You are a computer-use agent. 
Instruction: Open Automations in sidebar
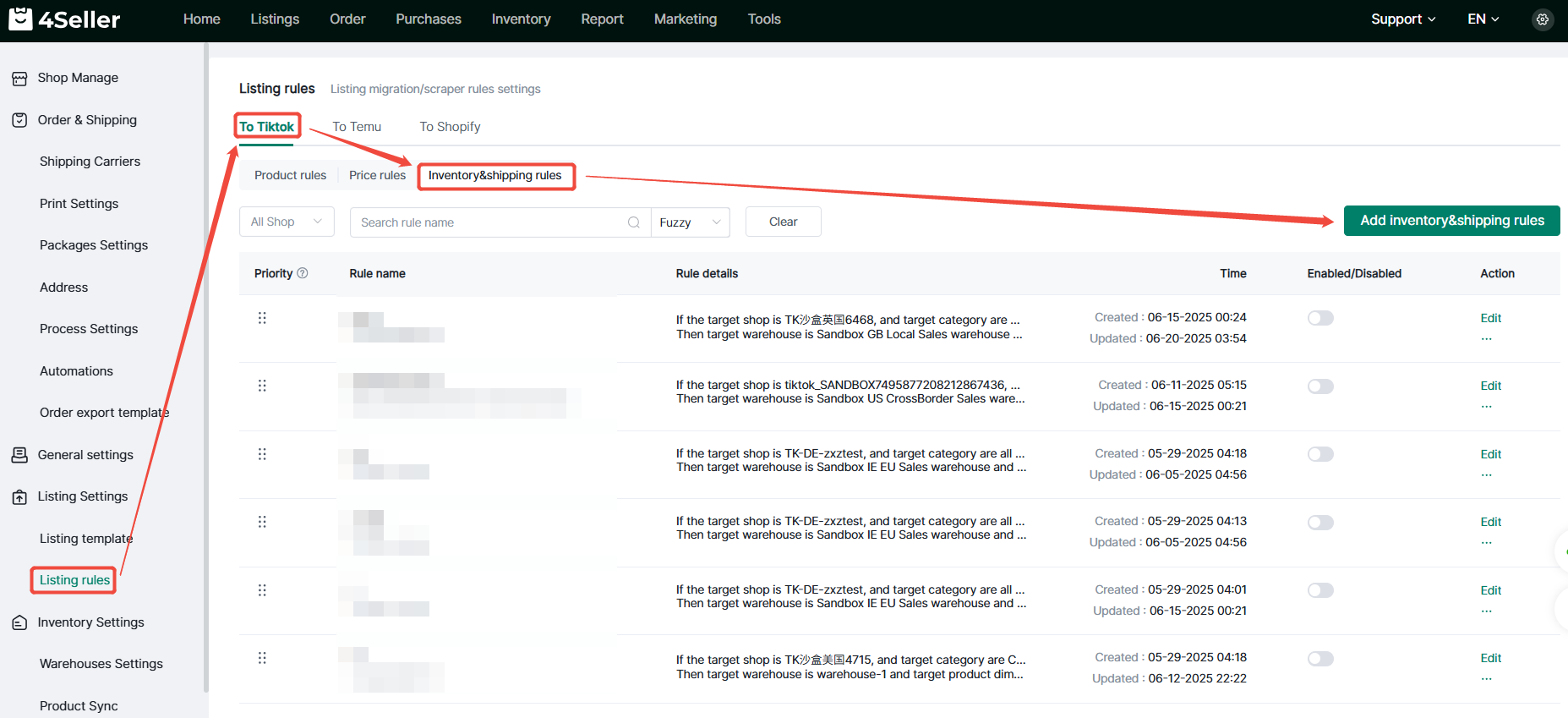click(76, 371)
